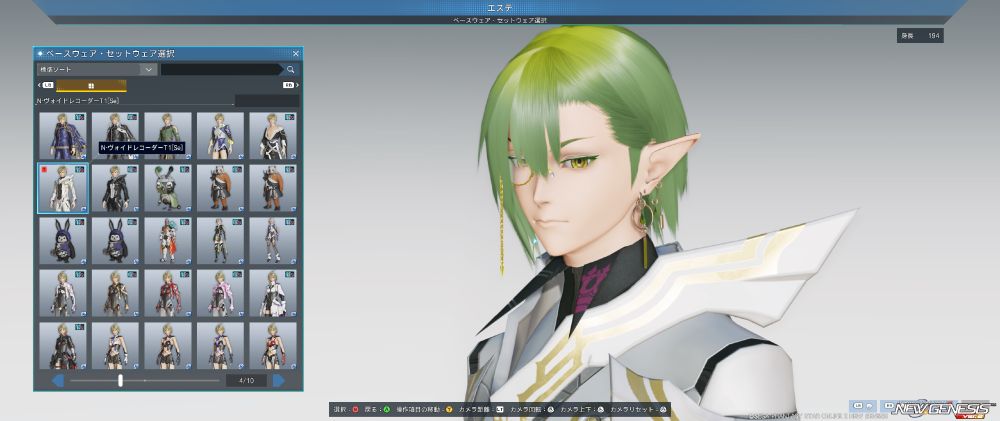Go to previous page with left blue arrow
This screenshot has width=1000, height=421.
[x=57, y=381]
